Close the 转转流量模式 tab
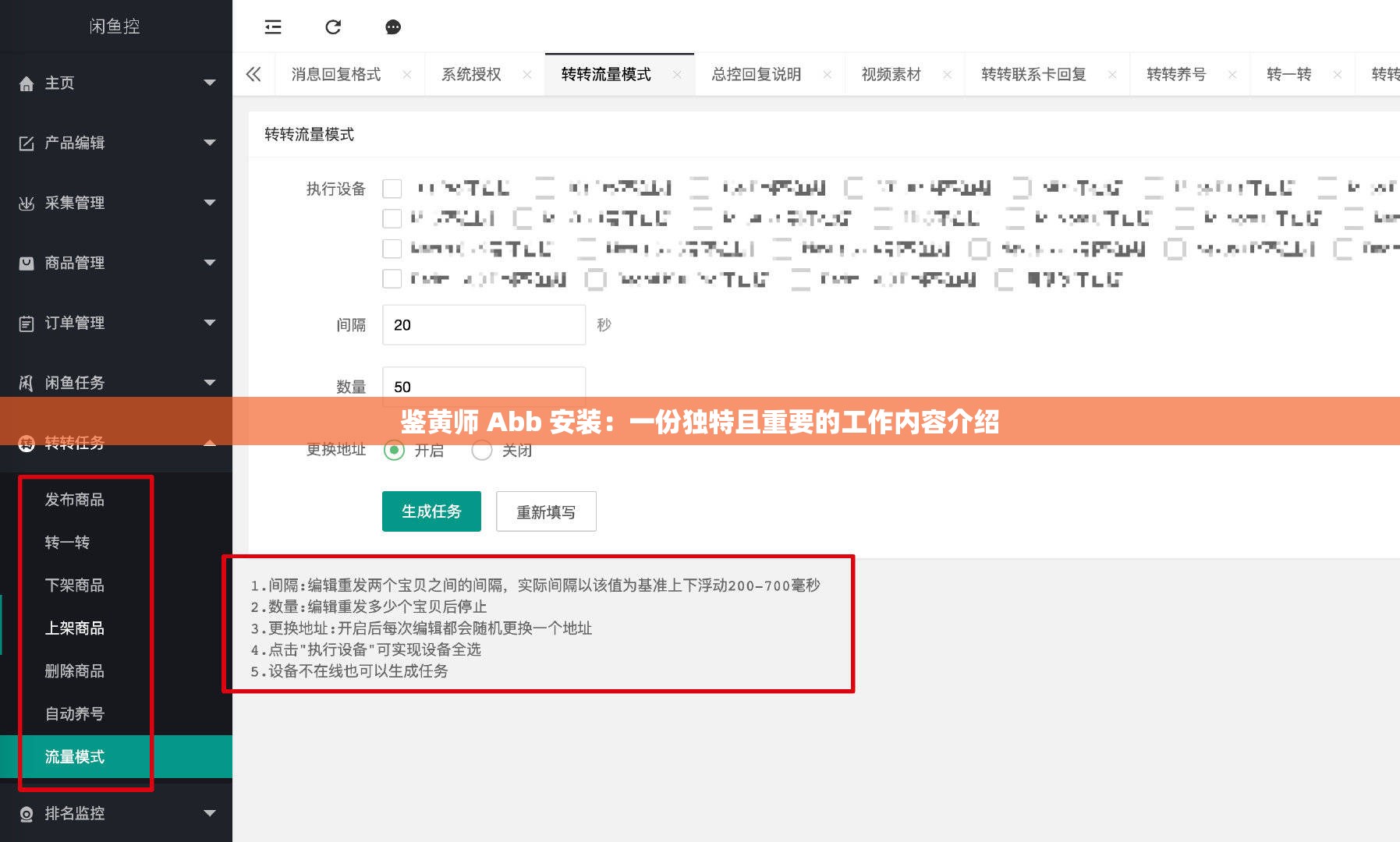Screen dimensions: 1400x842 tap(677, 75)
